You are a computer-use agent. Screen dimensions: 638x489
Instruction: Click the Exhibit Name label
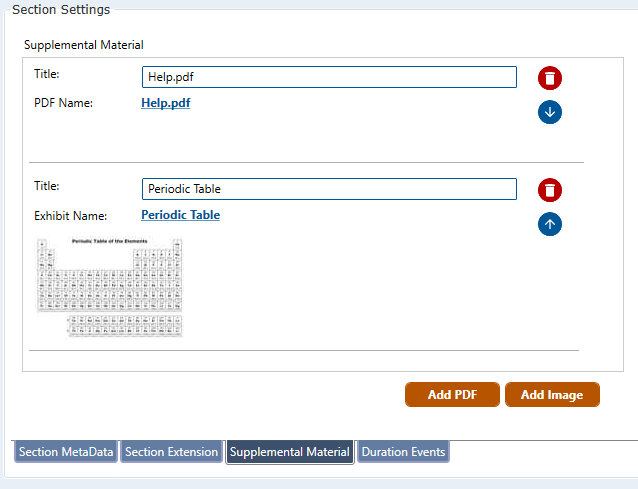(70, 215)
